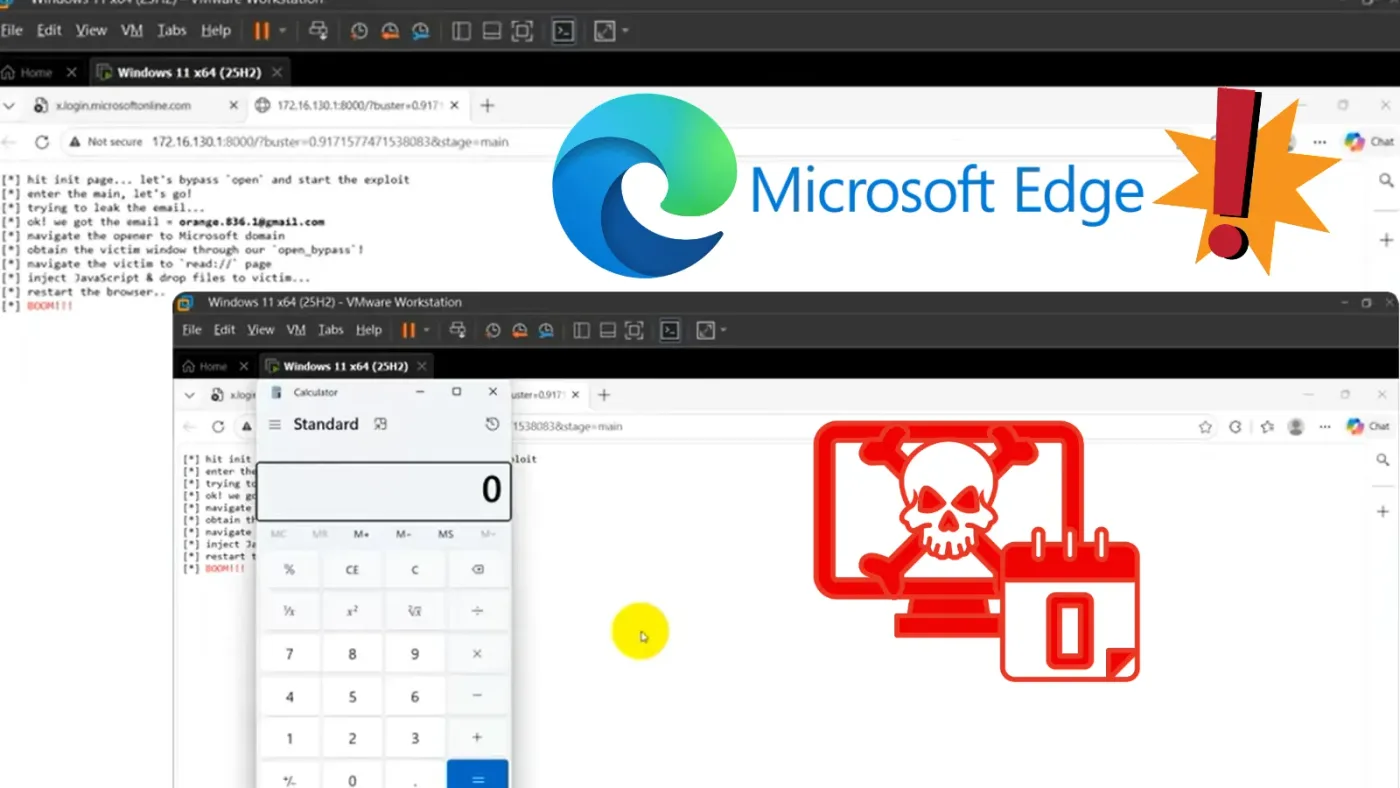Click new tab plus in back Edge window

[487, 105]
